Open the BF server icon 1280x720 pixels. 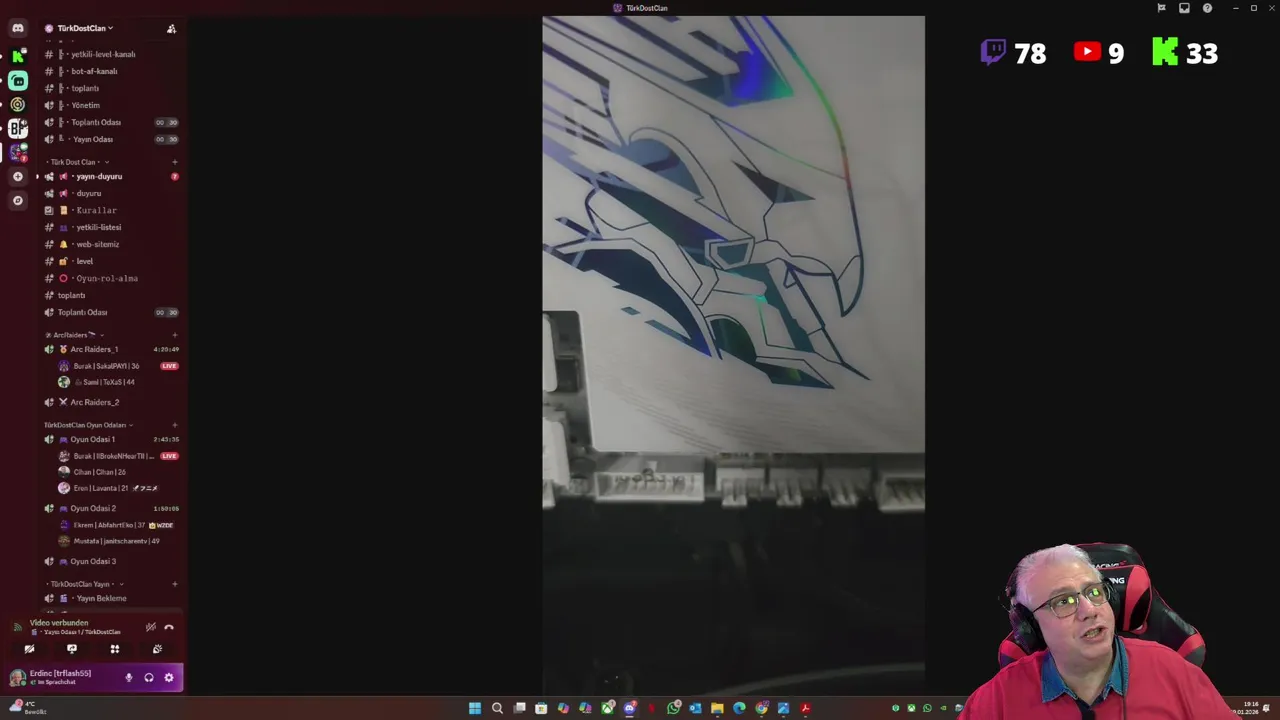(18, 128)
